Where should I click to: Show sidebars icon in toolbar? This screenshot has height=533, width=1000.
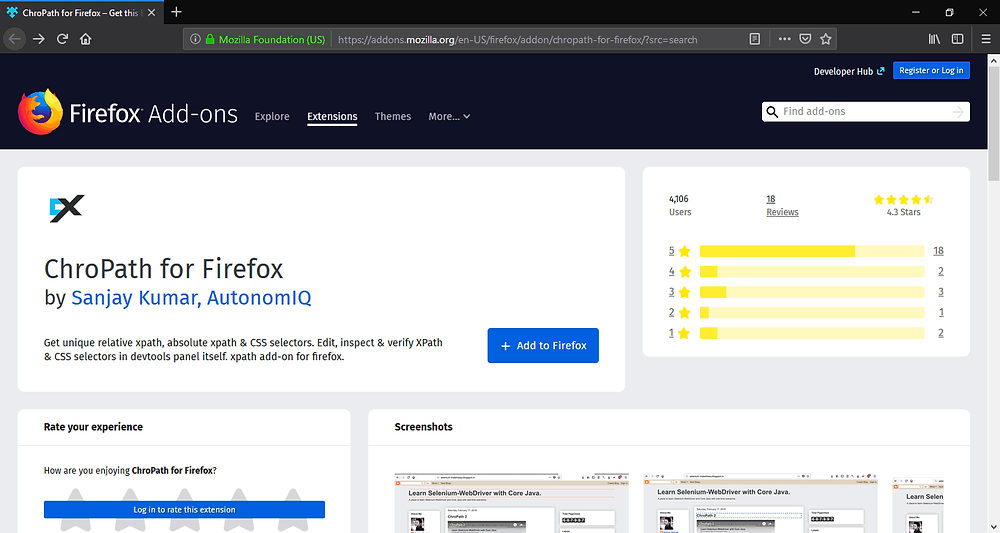point(957,39)
